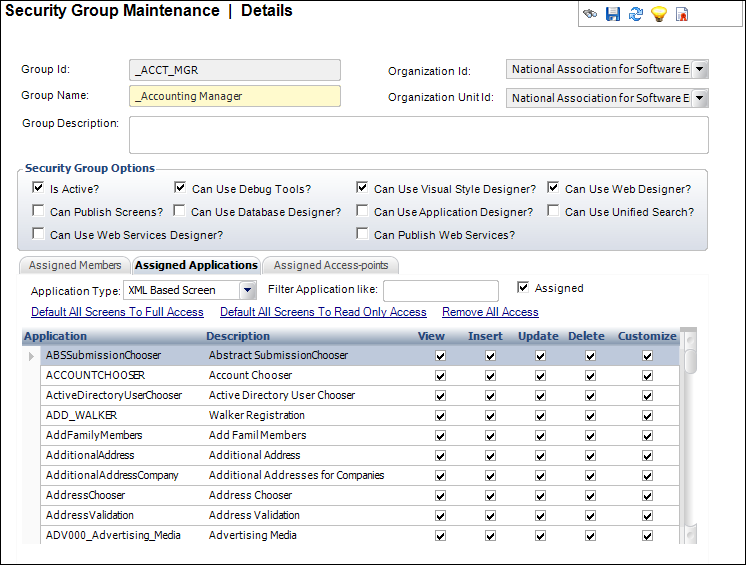746x565 pixels.
Task: Open the Application Type dropdown
Action: coord(248,290)
